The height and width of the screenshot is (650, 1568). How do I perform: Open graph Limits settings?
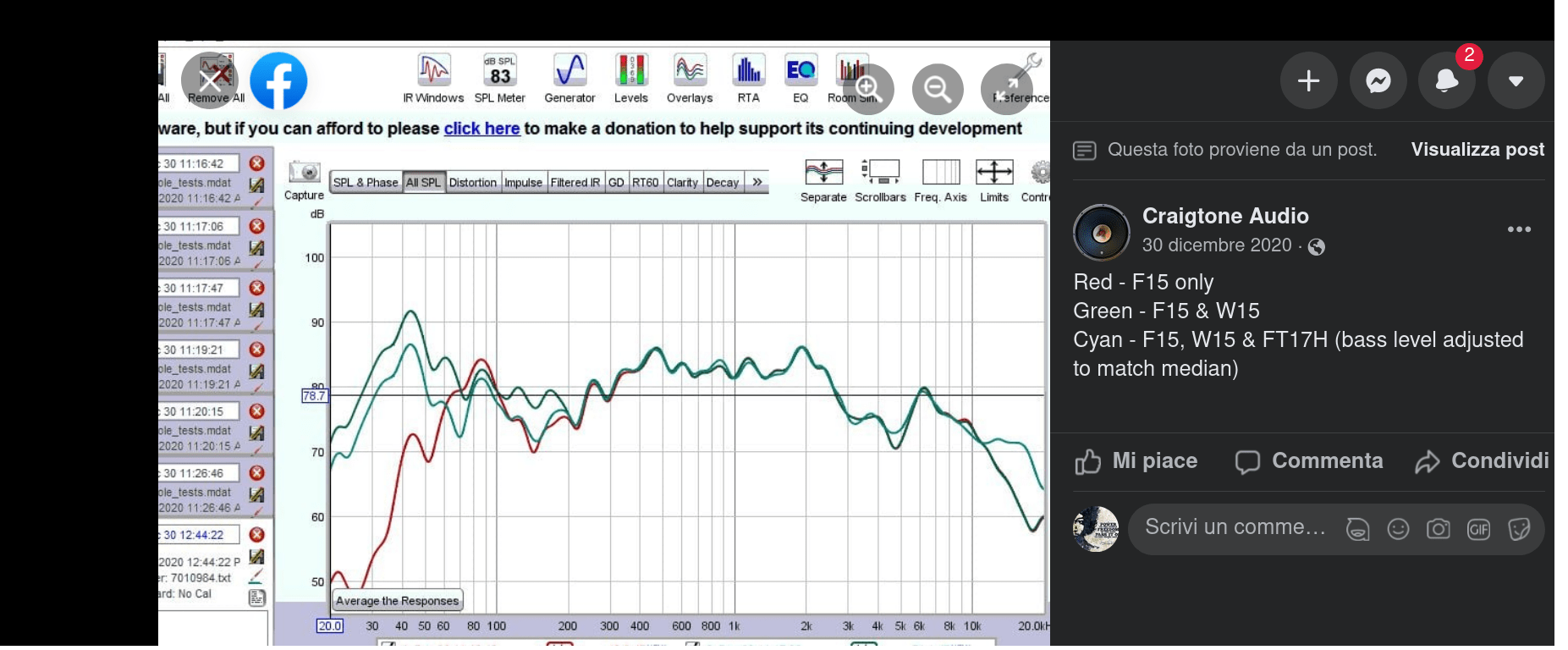[x=994, y=181]
